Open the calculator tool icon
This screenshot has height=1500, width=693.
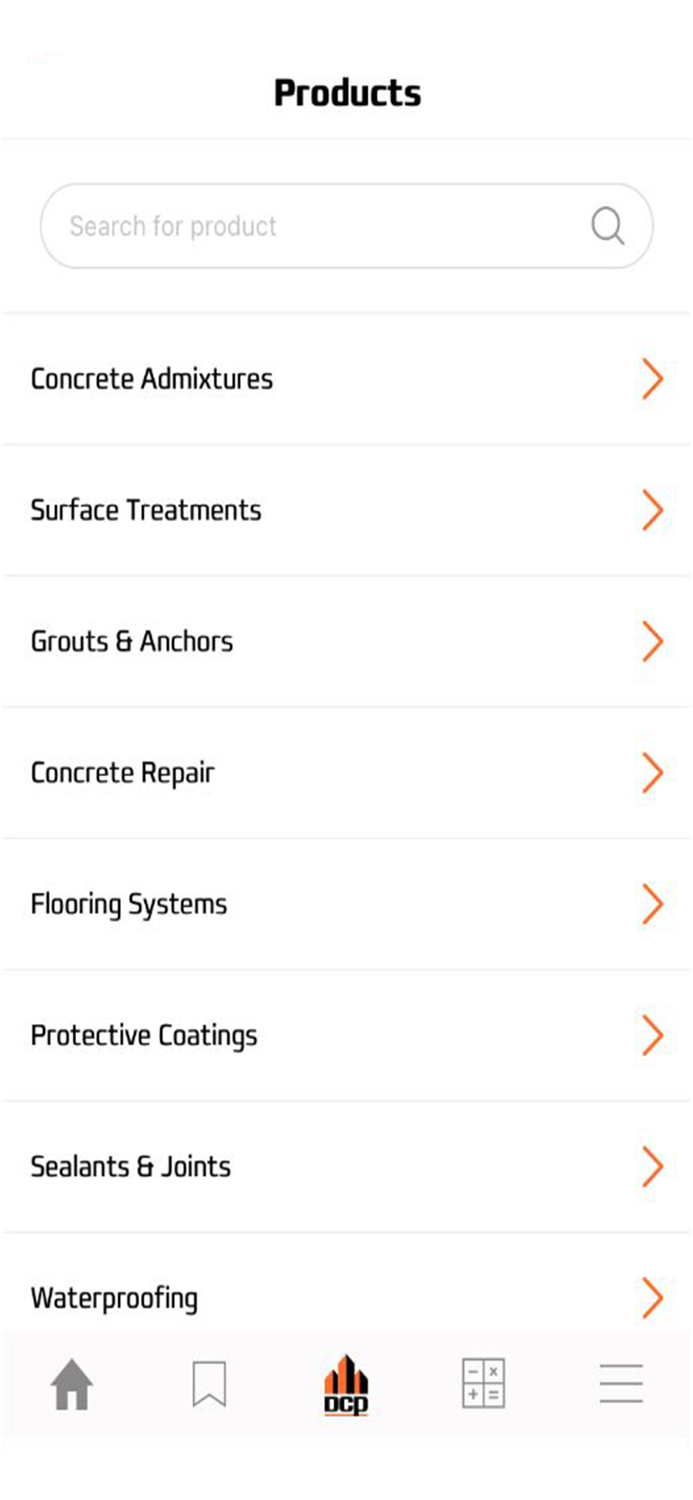pyautogui.click(x=483, y=1382)
